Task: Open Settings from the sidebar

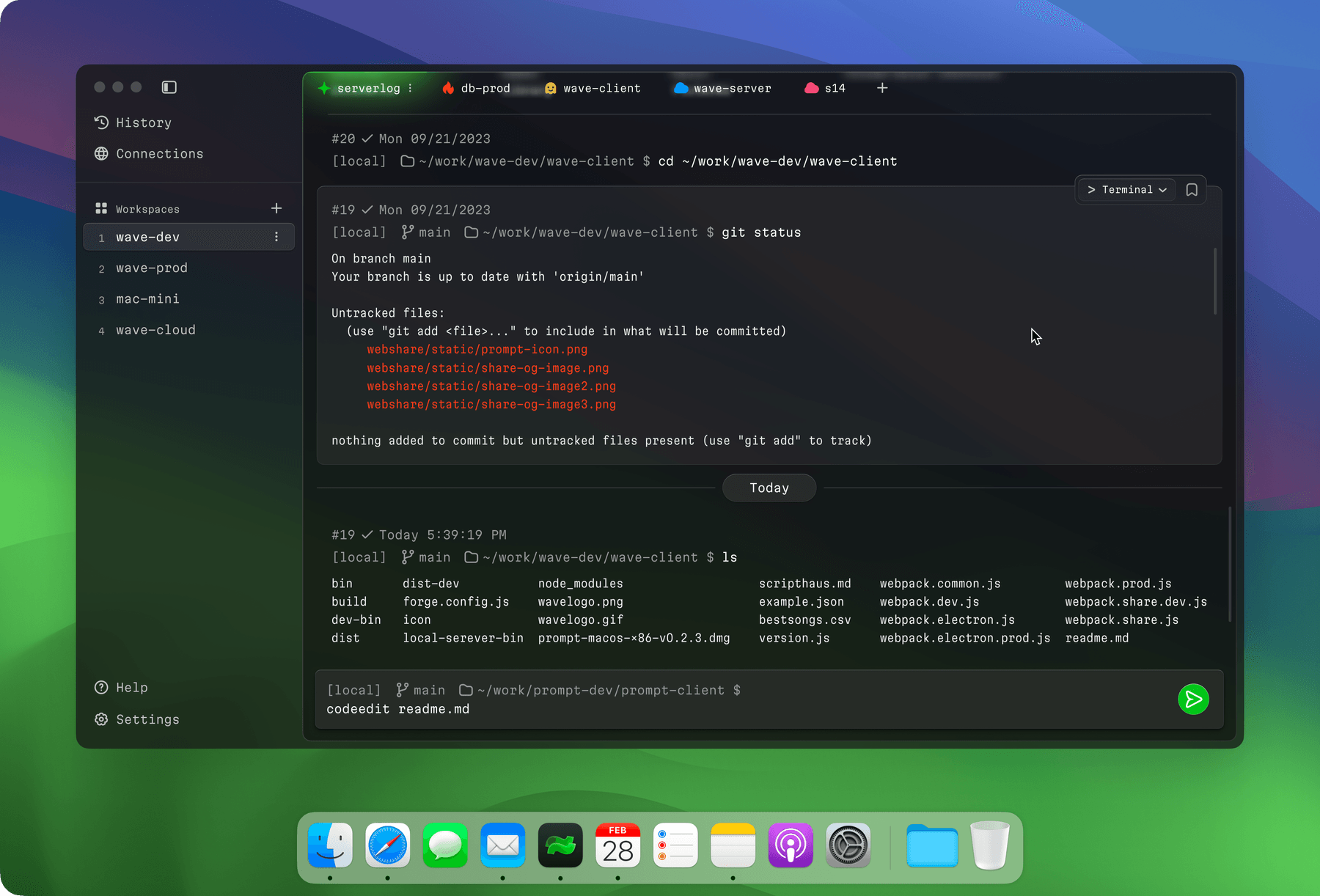Action: pyautogui.click(x=147, y=719)
